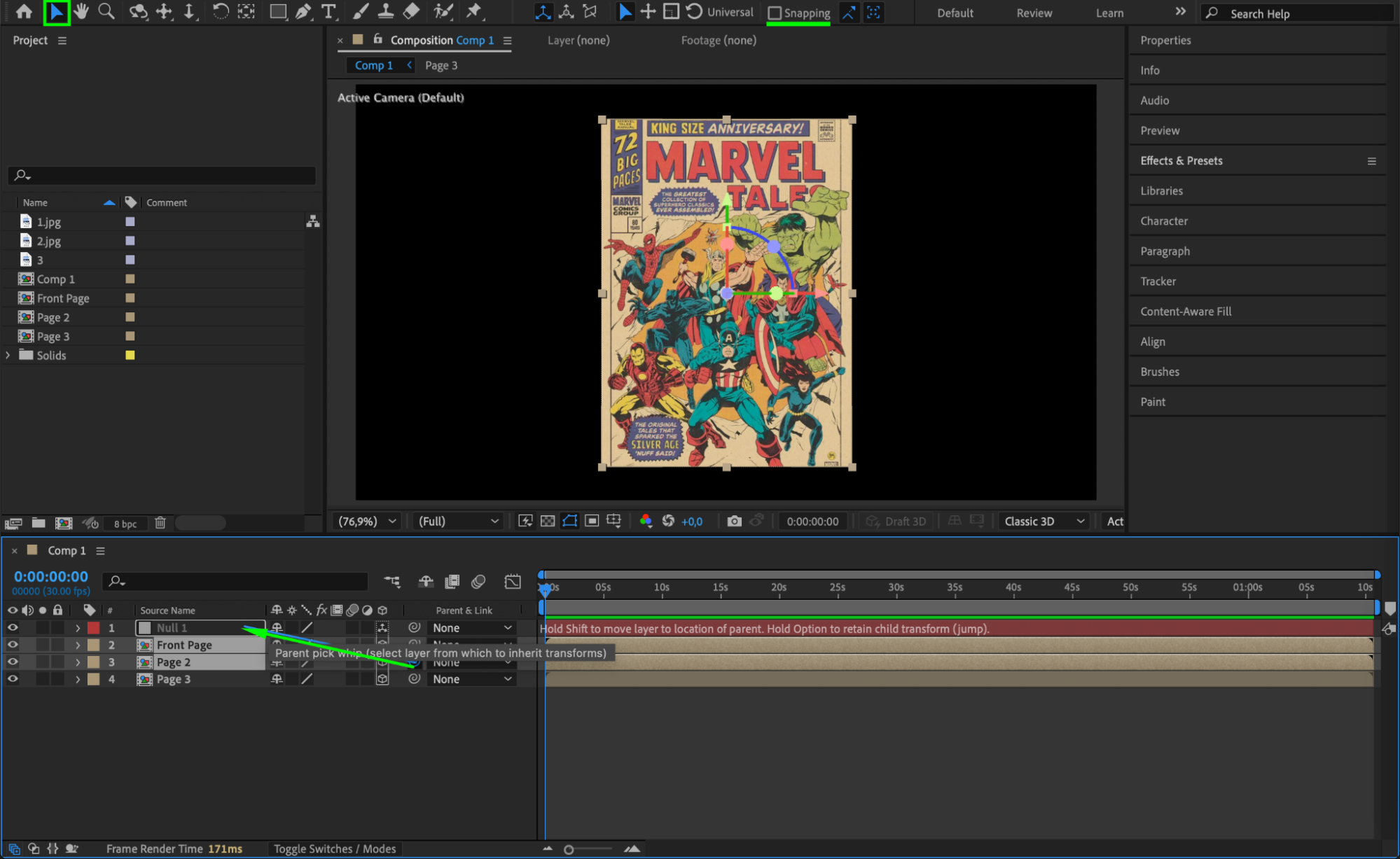
Task: Select the Horizontal Type tool
Action: (x=328, y=11)
